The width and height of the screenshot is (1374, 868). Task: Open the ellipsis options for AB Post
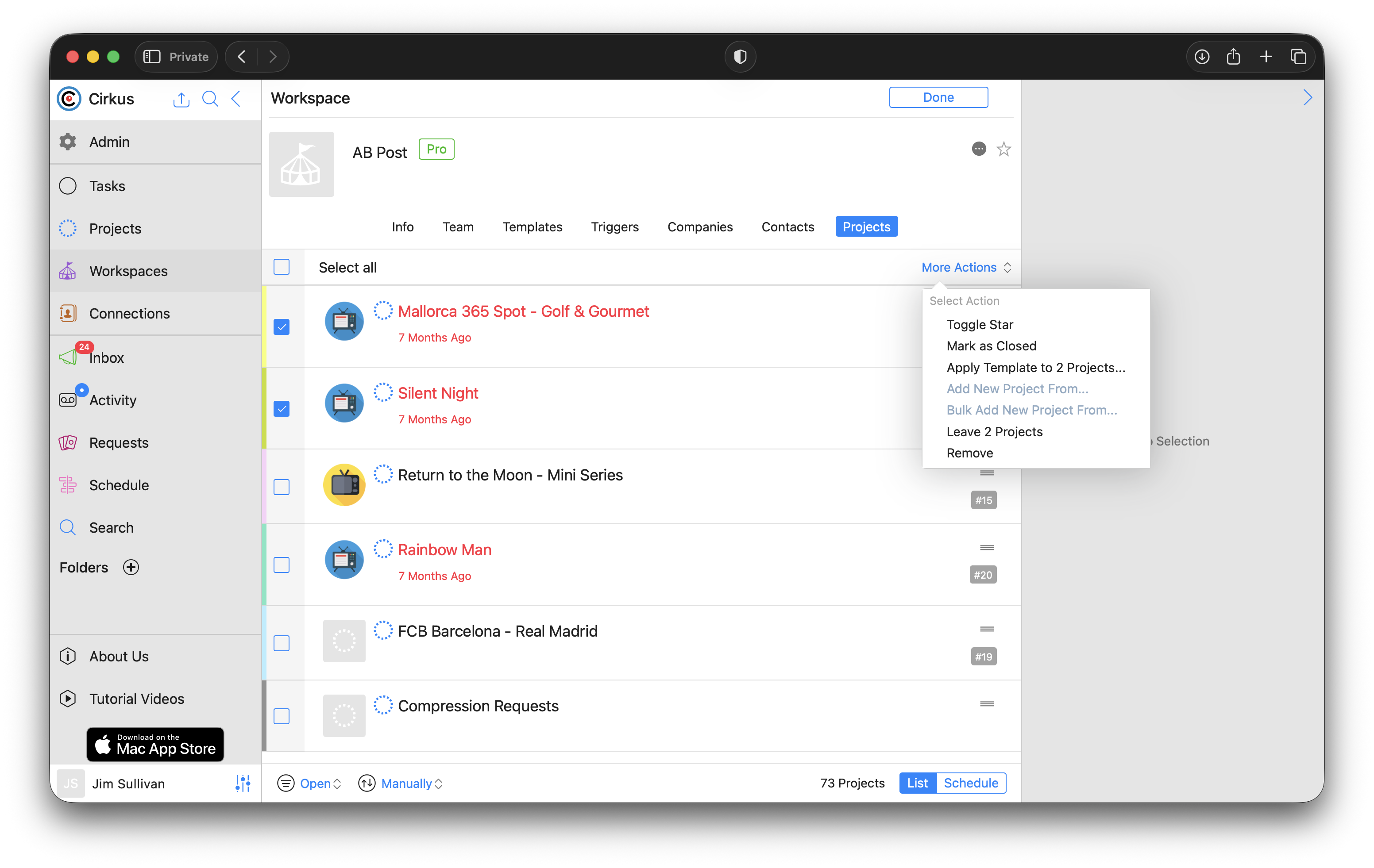point(979,150)
